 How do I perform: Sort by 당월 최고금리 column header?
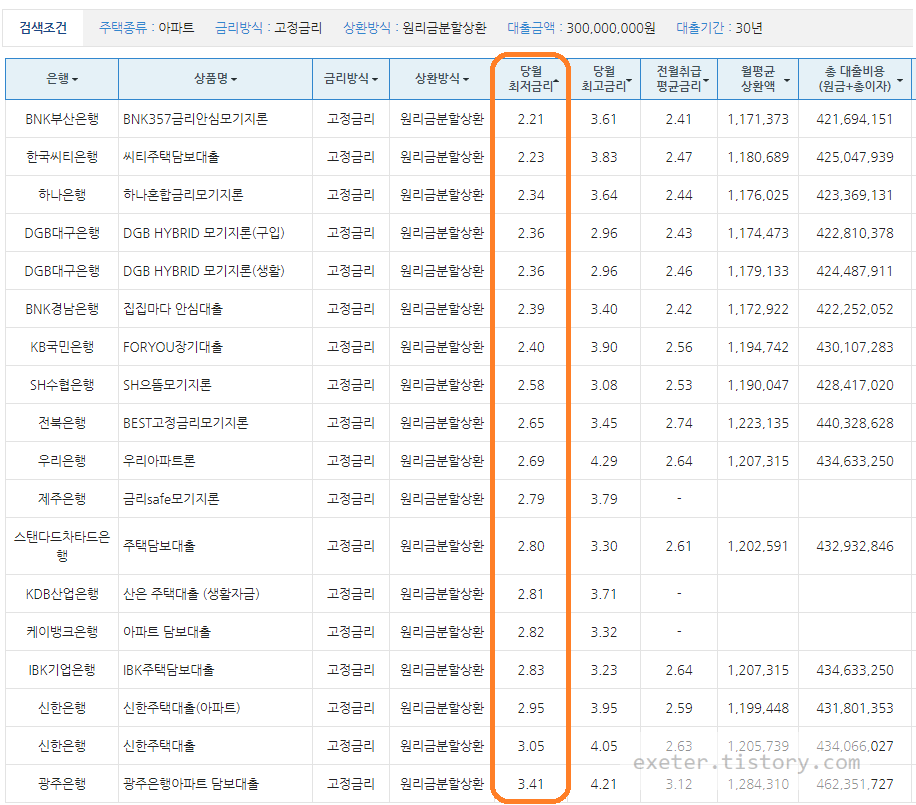click(x=604, y=79)
